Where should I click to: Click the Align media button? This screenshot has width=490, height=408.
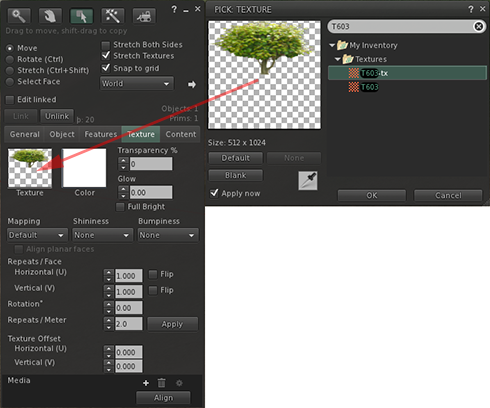coord(163,398)
